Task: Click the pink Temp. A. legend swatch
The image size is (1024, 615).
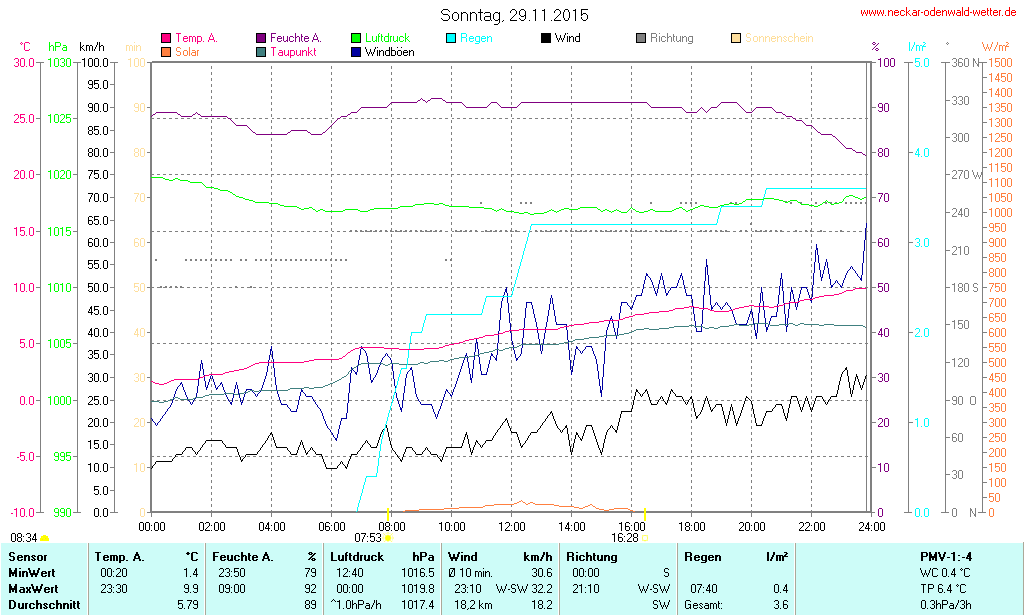Action: (166, 38)
